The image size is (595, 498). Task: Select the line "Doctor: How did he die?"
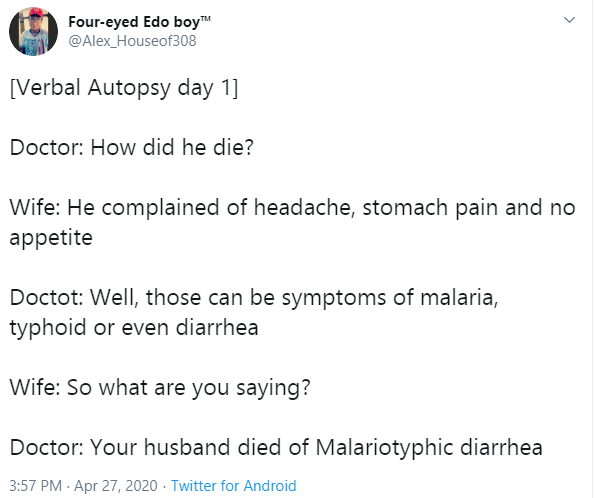(x=131, y=147)
